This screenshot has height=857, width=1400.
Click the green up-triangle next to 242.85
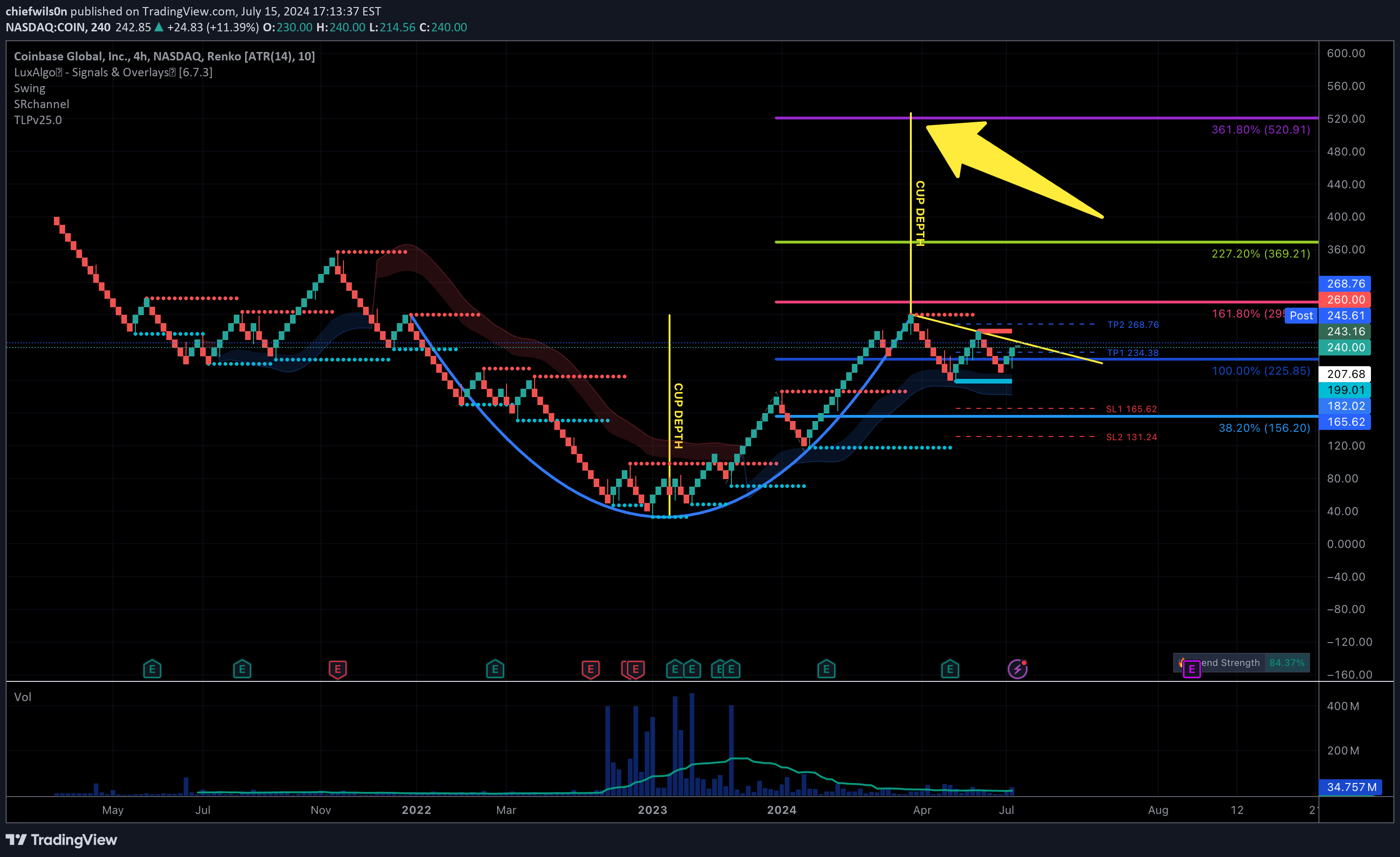(x=159, y=27)
